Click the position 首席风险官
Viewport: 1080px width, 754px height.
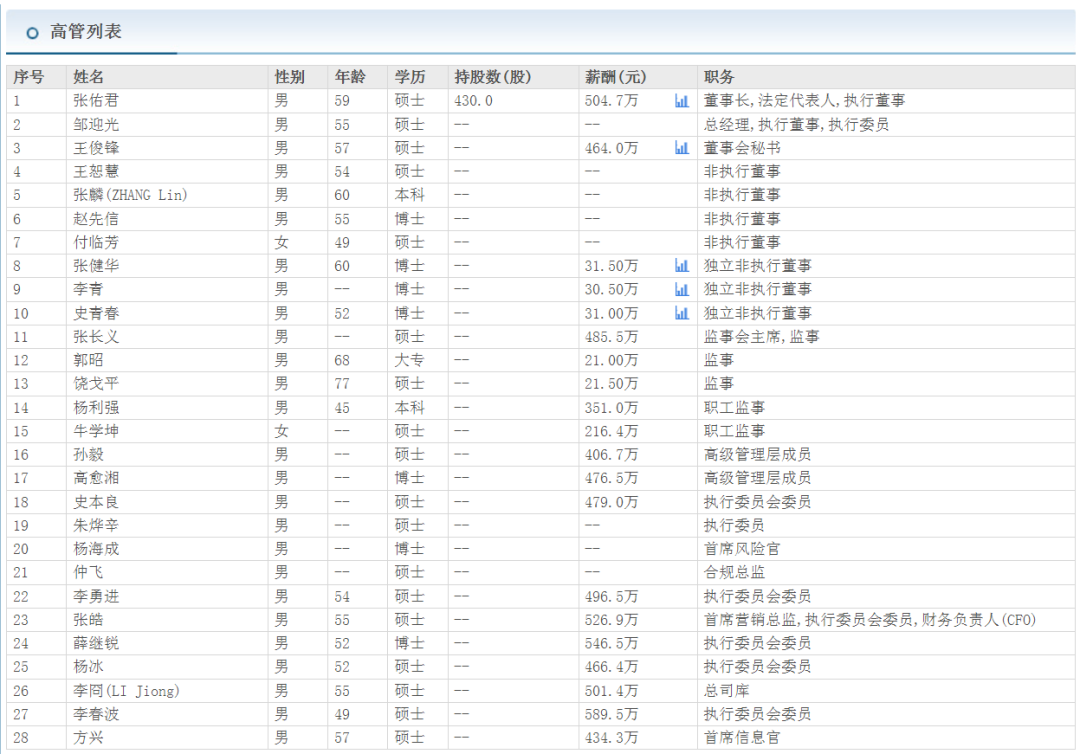[x=742, y=549]
